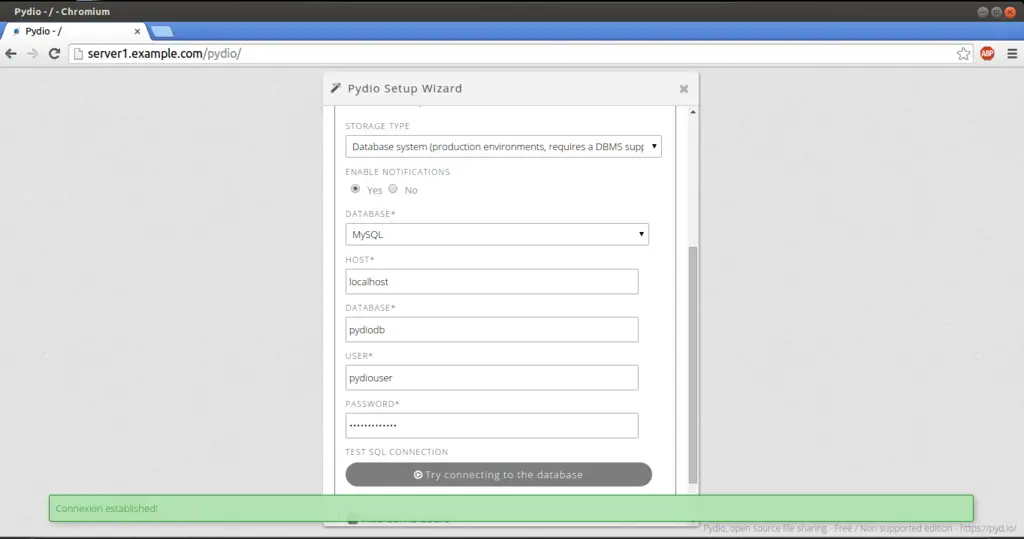
Task: Click the wand icon beside the Pydio Setup Wizard title
Action: pyautogui.click(x=336, y=88)
